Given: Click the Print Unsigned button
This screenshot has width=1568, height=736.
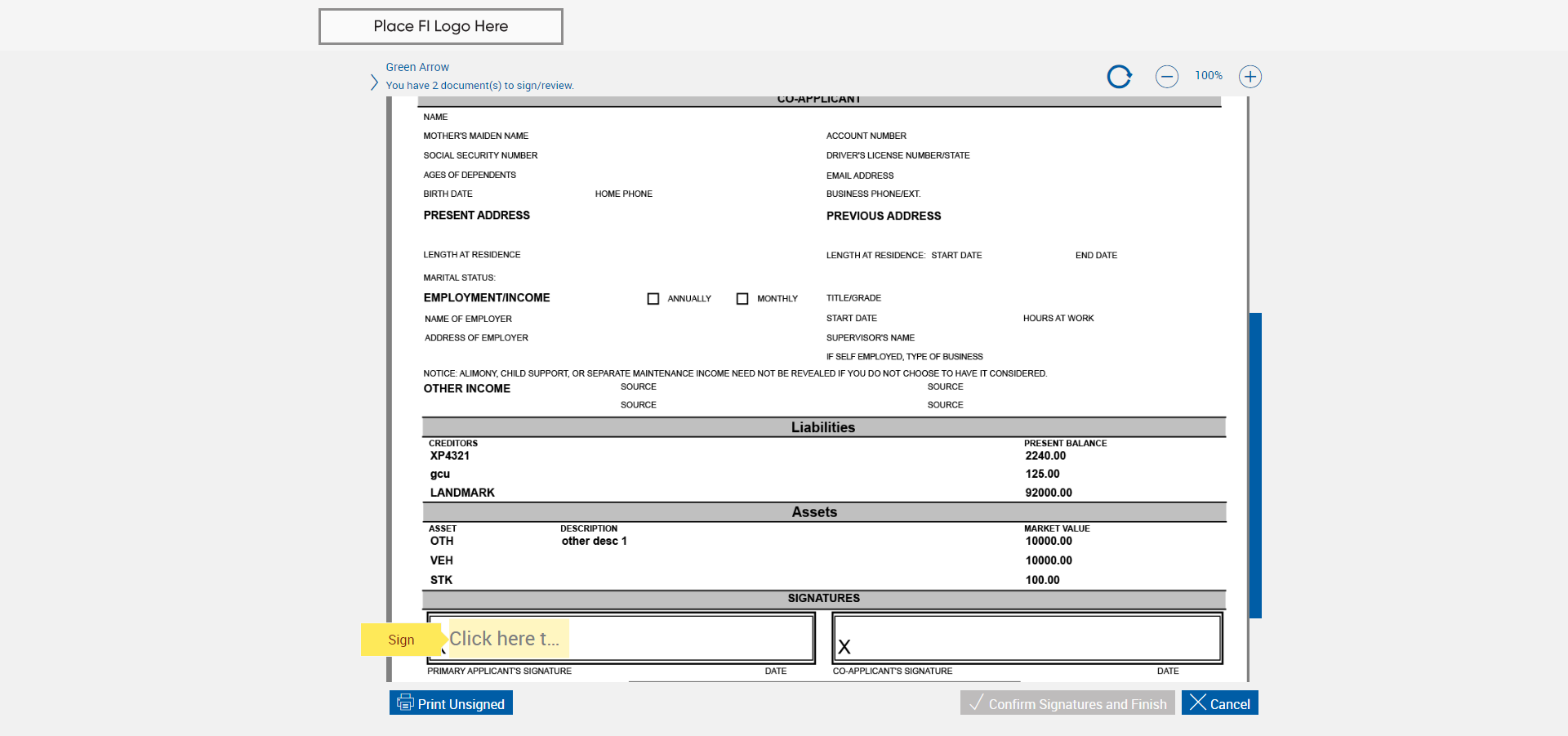Looking at the screenshot, I should (x=451, y=703).
